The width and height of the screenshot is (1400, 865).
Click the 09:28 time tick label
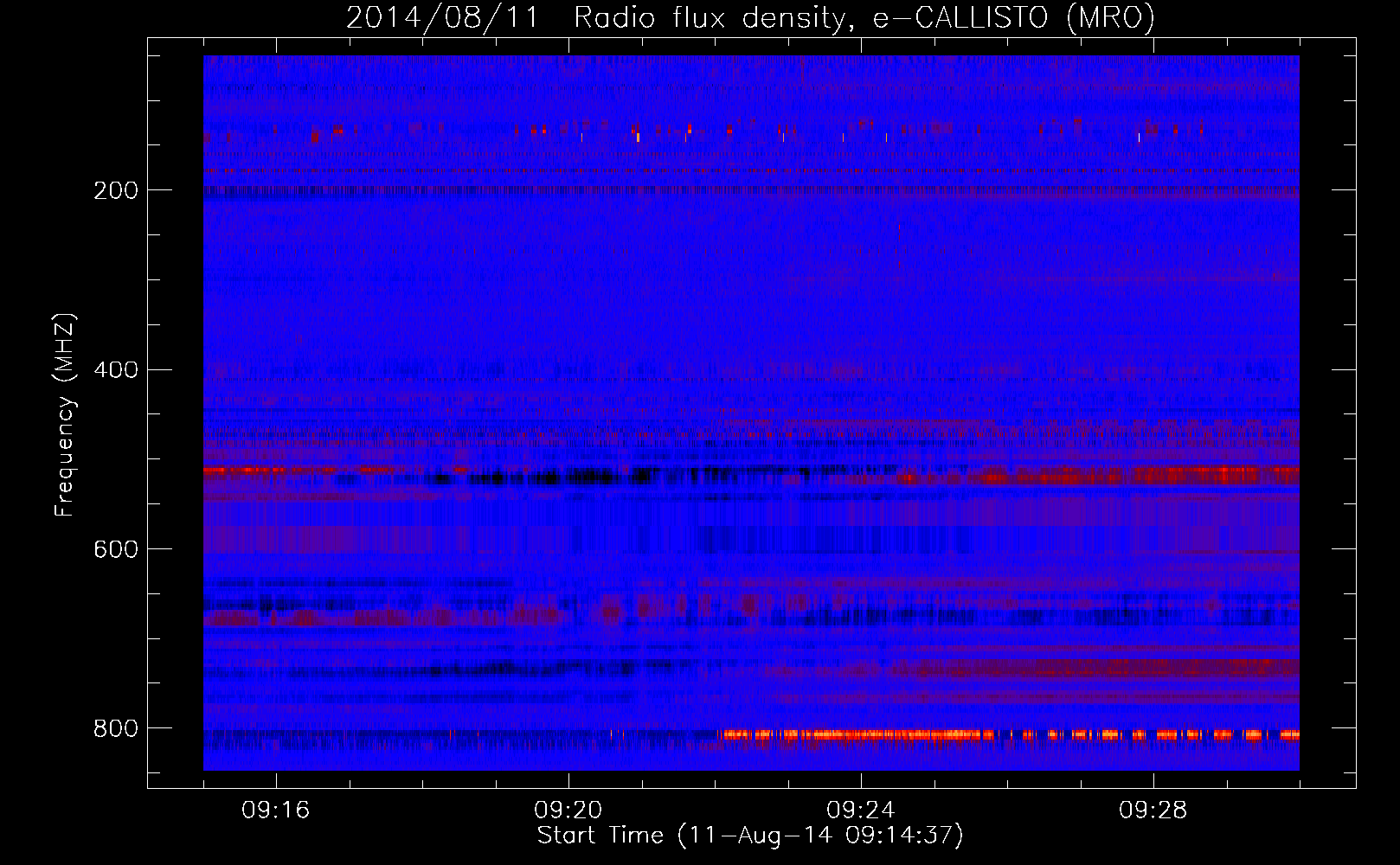[1153, 811]
